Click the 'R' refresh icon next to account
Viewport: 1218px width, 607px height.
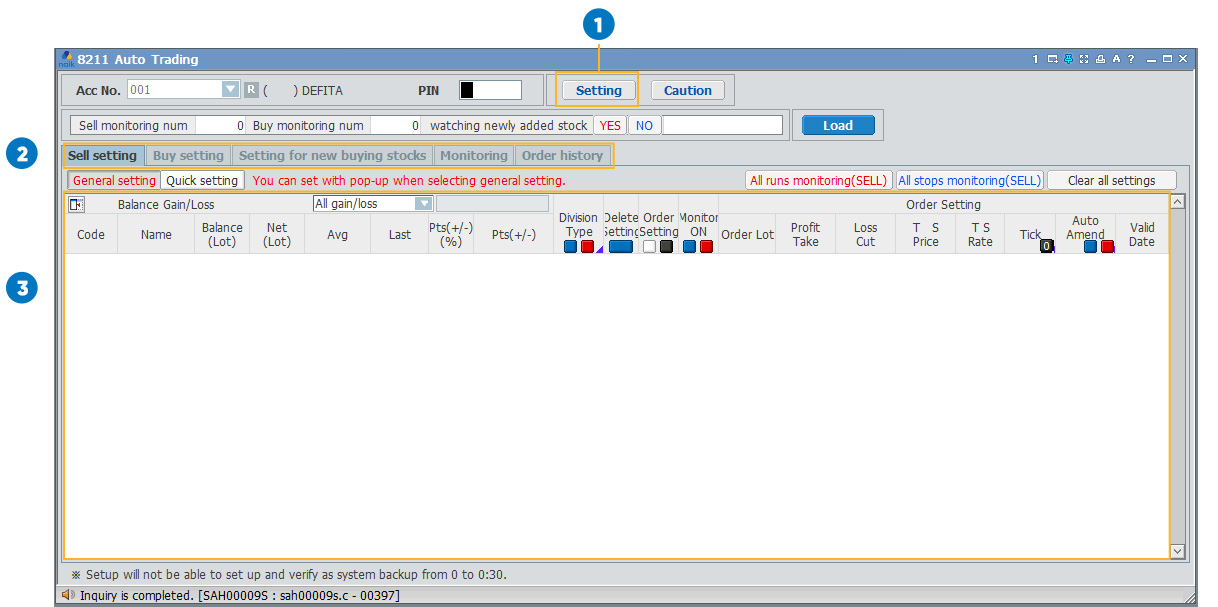coord(252,90)
